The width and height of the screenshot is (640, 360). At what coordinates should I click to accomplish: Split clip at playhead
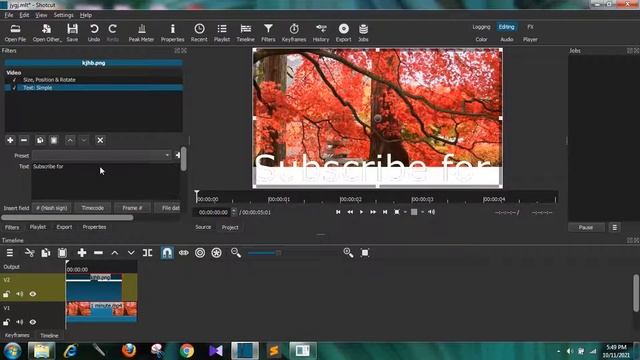coord(147,253)
